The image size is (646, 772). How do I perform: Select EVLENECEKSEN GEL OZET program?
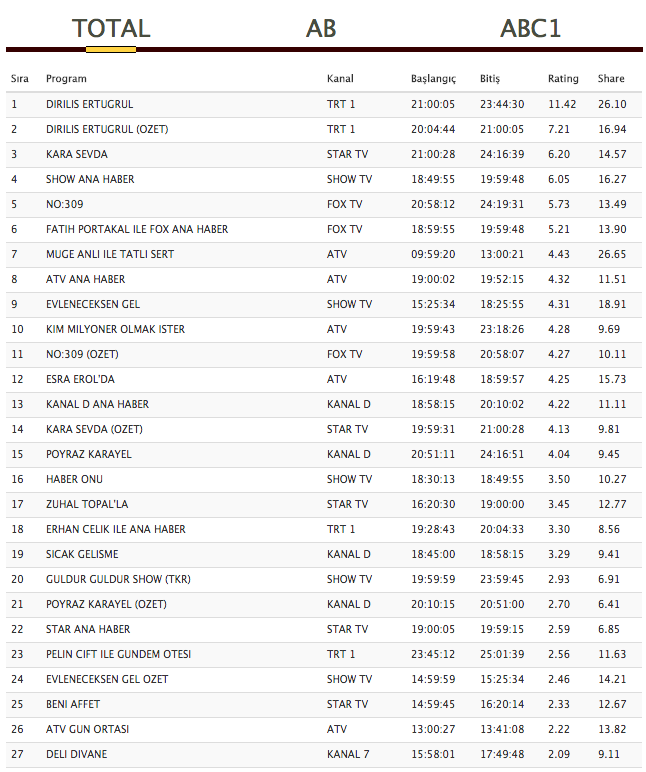[x=107, y=679]
